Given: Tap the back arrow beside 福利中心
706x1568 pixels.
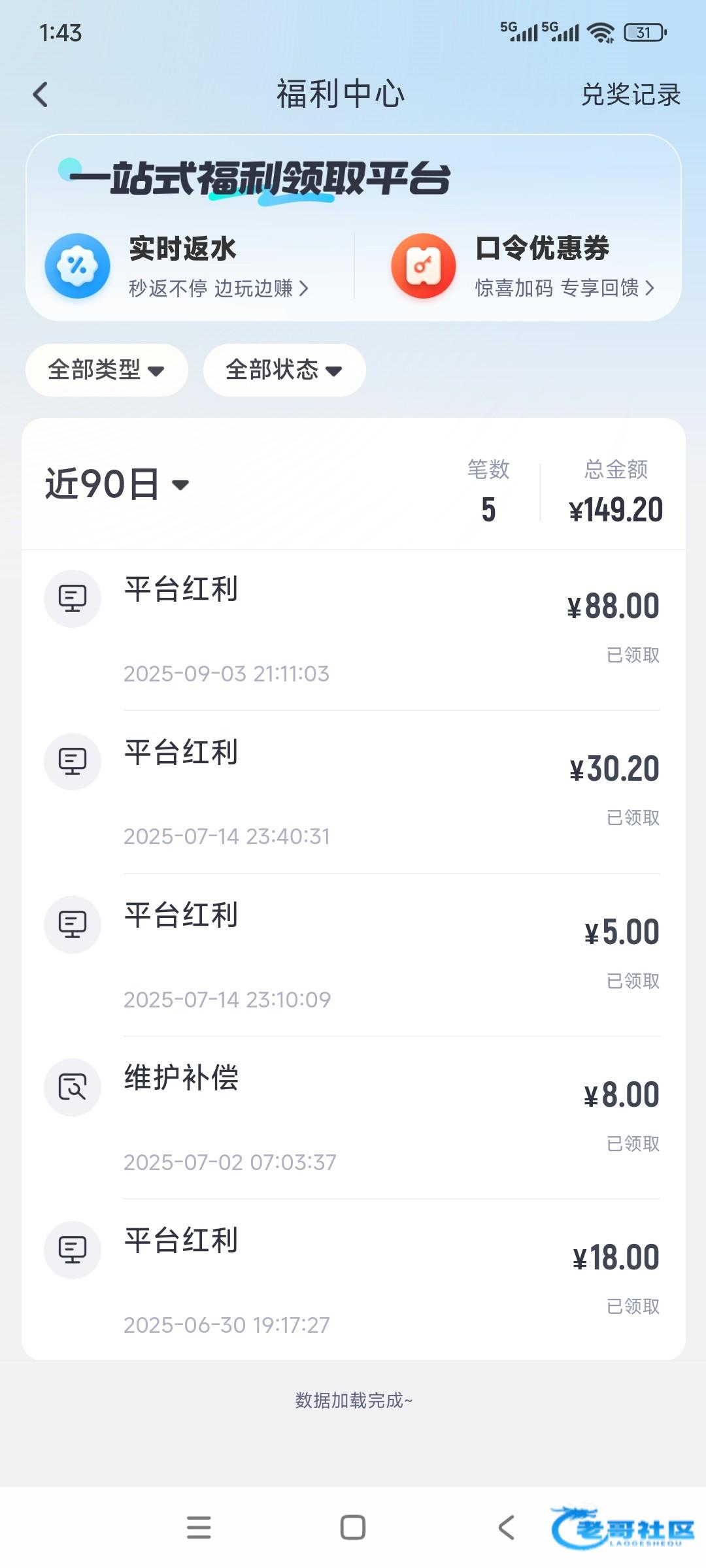Looking at the screenshot, I should (x=41, y=95).
